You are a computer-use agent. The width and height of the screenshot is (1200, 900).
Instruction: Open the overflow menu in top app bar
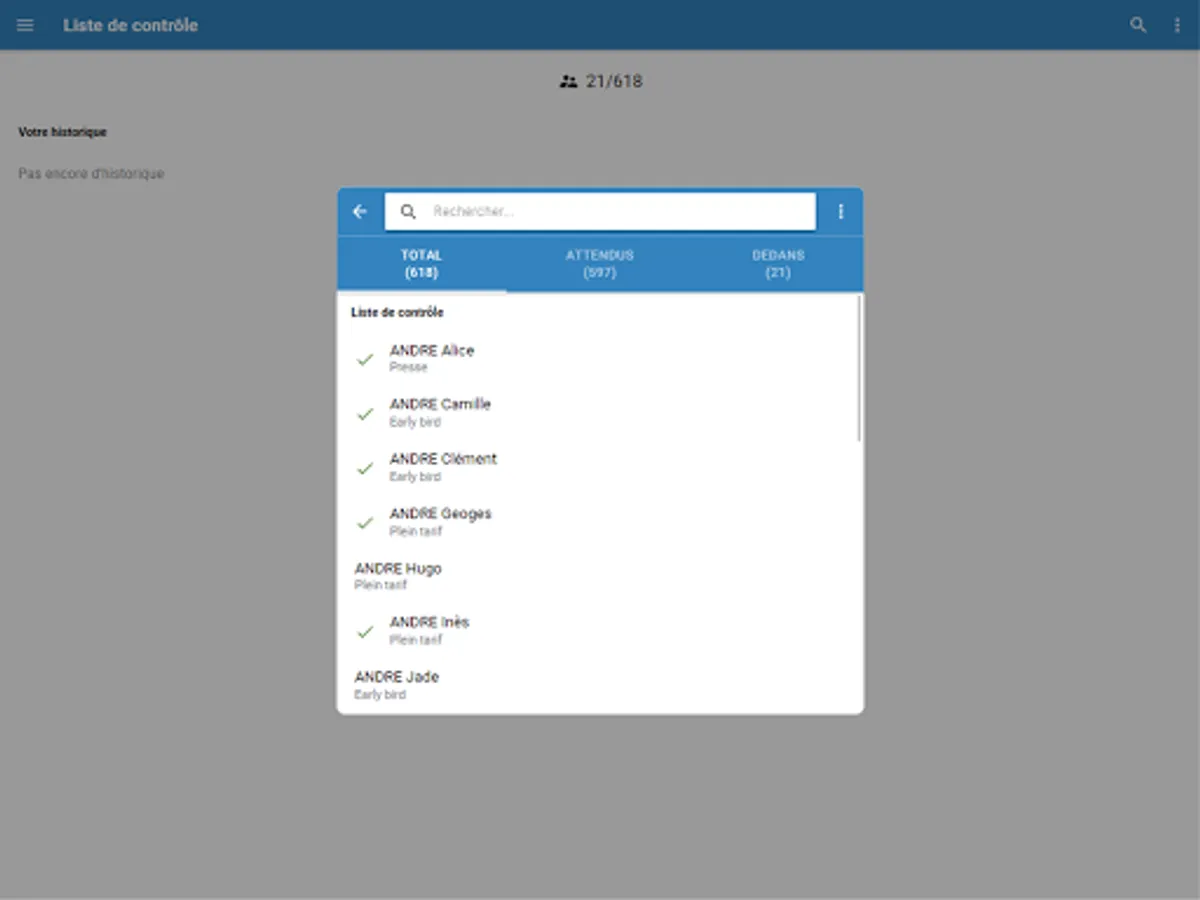click(1177, 25)
